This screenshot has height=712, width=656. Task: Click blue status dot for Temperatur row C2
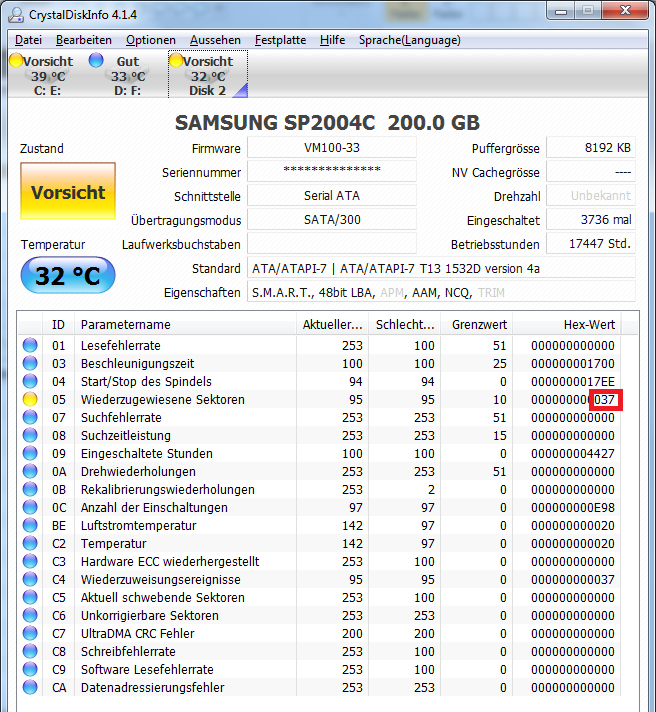30,544
